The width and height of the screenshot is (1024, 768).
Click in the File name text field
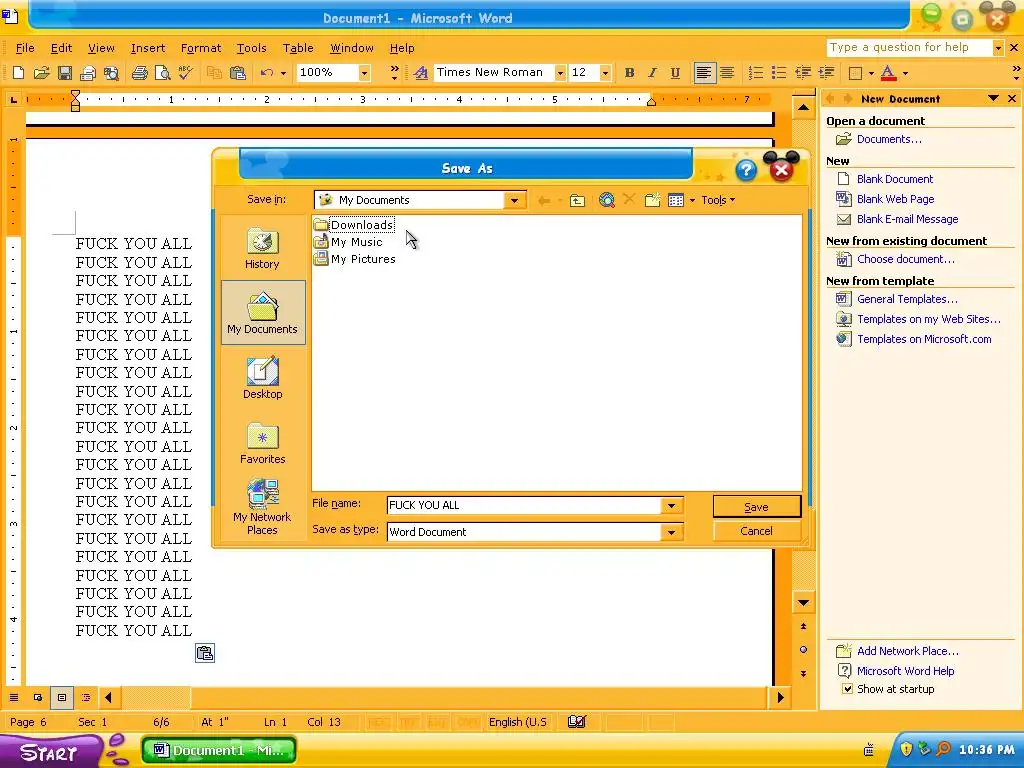tap(524, 505)
